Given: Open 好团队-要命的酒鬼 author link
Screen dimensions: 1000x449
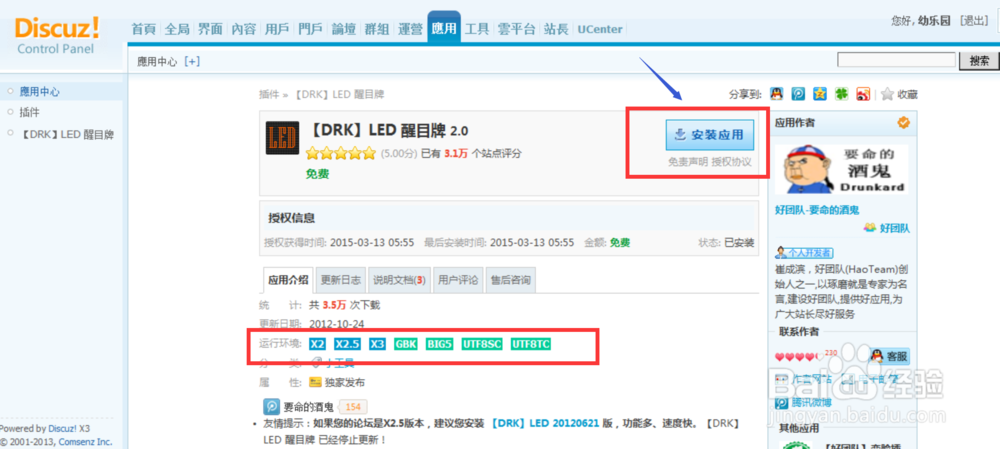Looking at the screenshot, I should pyautogui.click(x=817, y=210).
